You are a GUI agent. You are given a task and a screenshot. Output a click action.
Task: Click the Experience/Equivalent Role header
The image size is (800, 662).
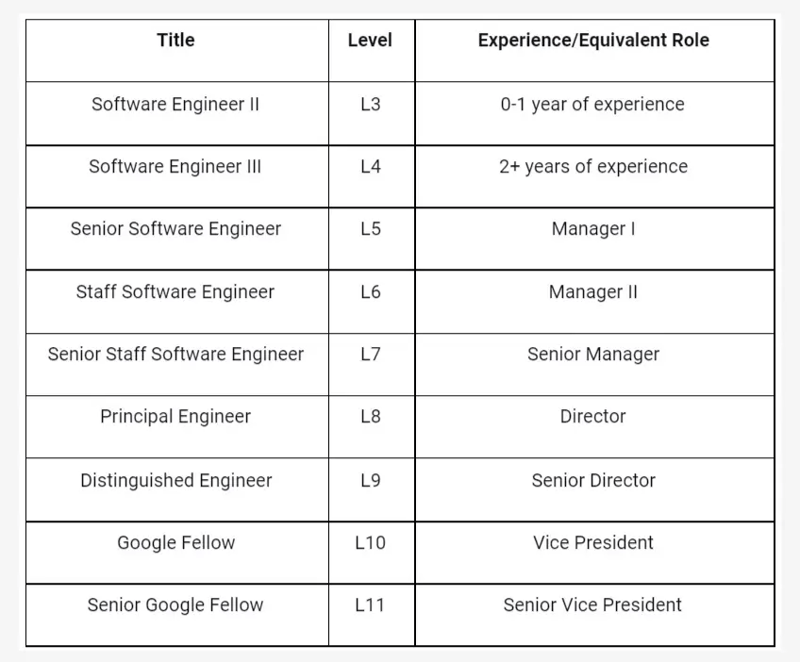click(x=593, y=40)
